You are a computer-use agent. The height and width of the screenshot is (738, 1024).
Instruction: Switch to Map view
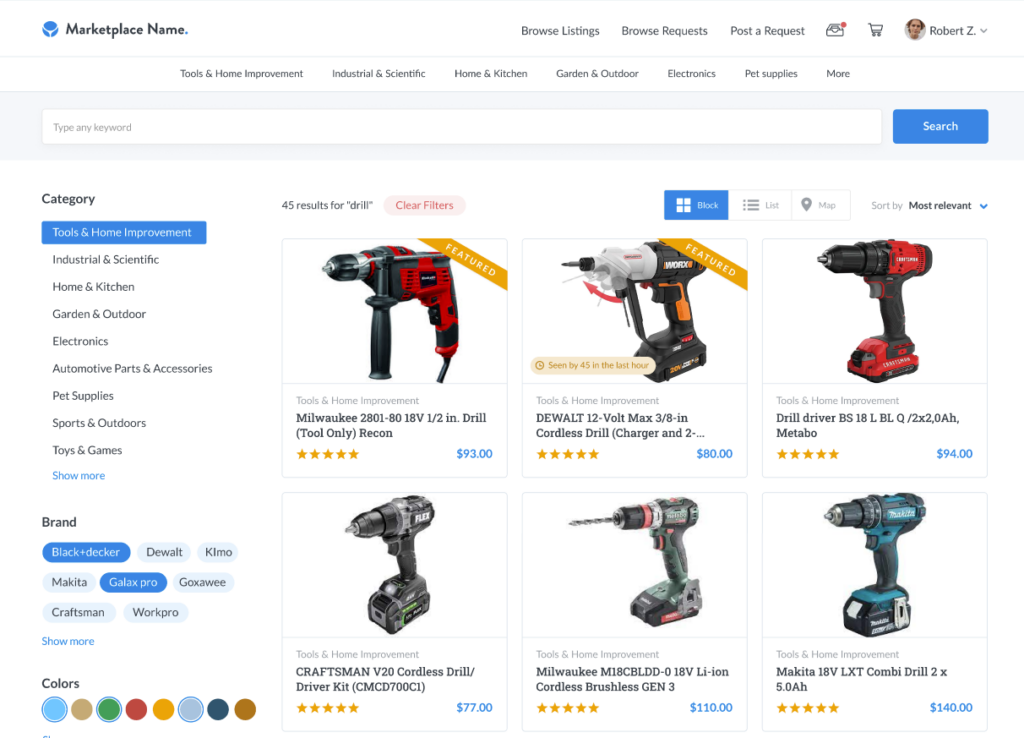coord(820,205)
